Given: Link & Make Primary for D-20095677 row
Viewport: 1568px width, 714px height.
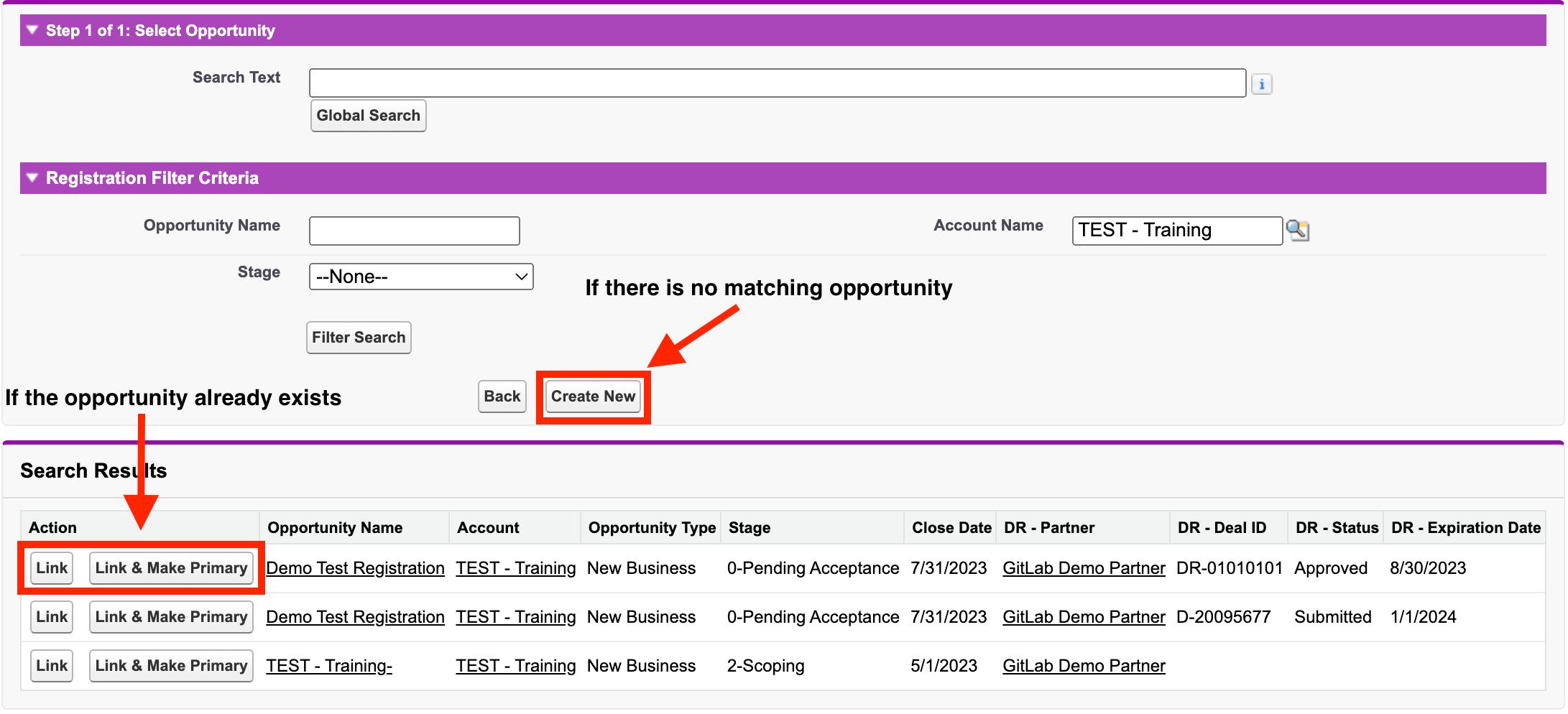Looking at the screenshot, I should click(171, 617).
